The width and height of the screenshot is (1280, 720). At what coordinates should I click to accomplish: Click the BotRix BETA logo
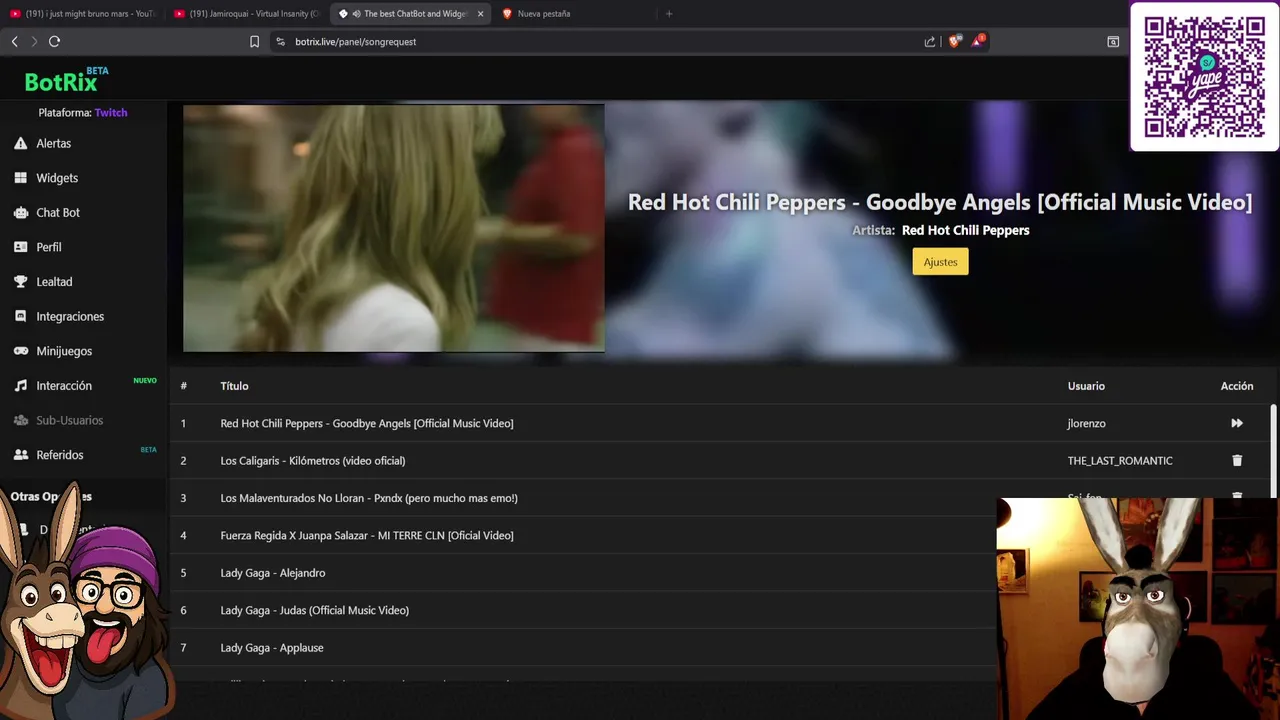tap(66, 80)
